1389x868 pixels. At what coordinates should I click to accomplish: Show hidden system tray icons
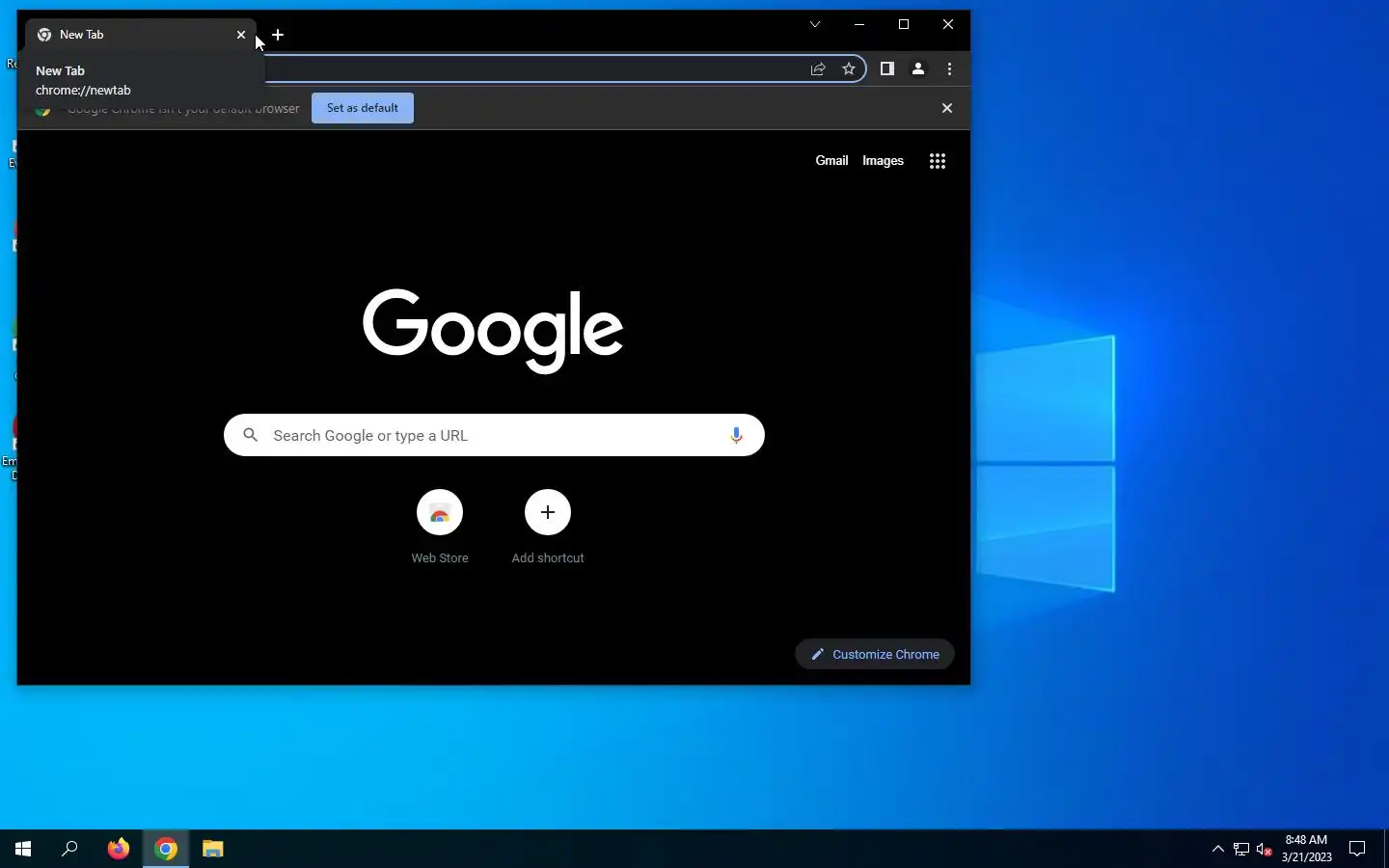[1217, 849]
